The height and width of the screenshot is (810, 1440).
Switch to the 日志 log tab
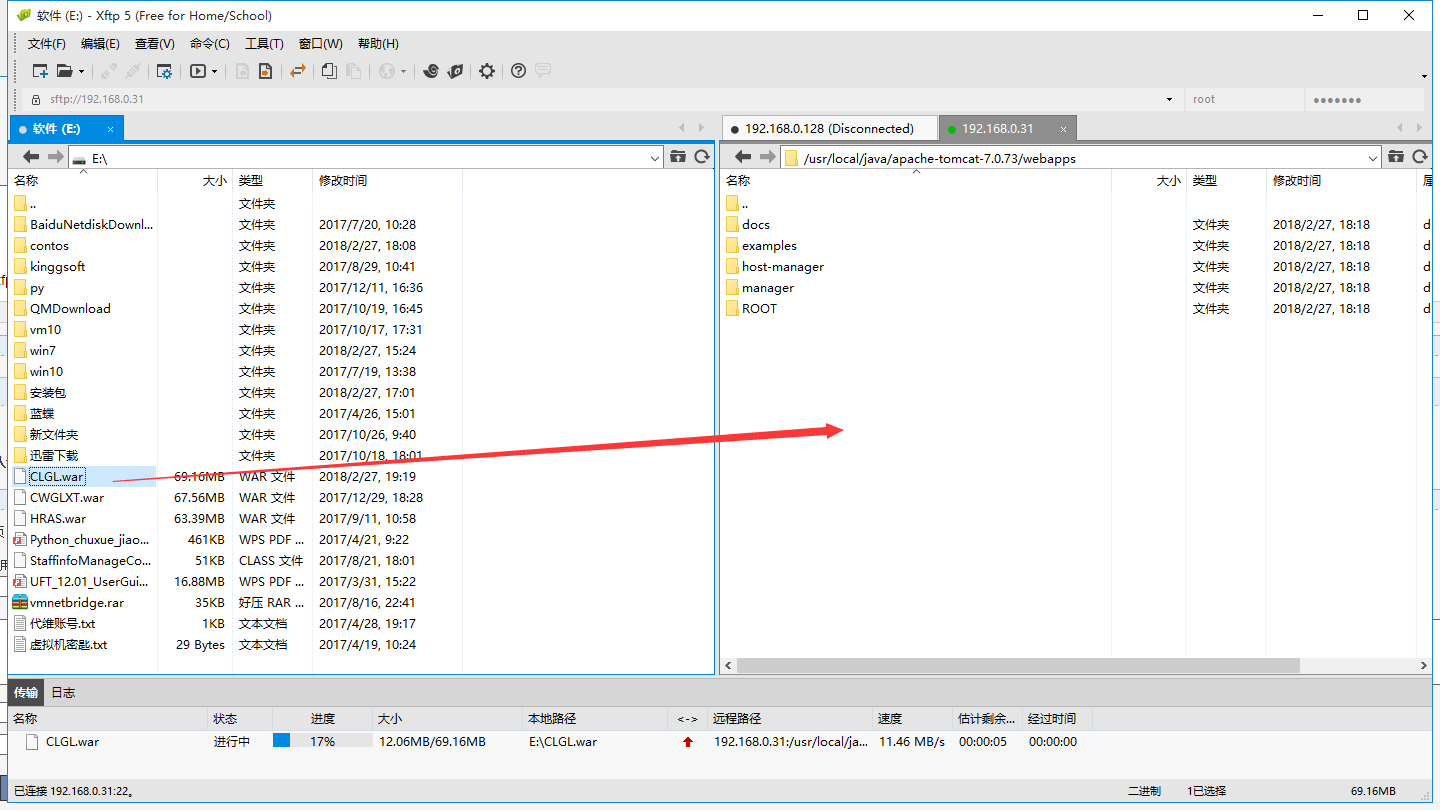click(x=63, y=693)
